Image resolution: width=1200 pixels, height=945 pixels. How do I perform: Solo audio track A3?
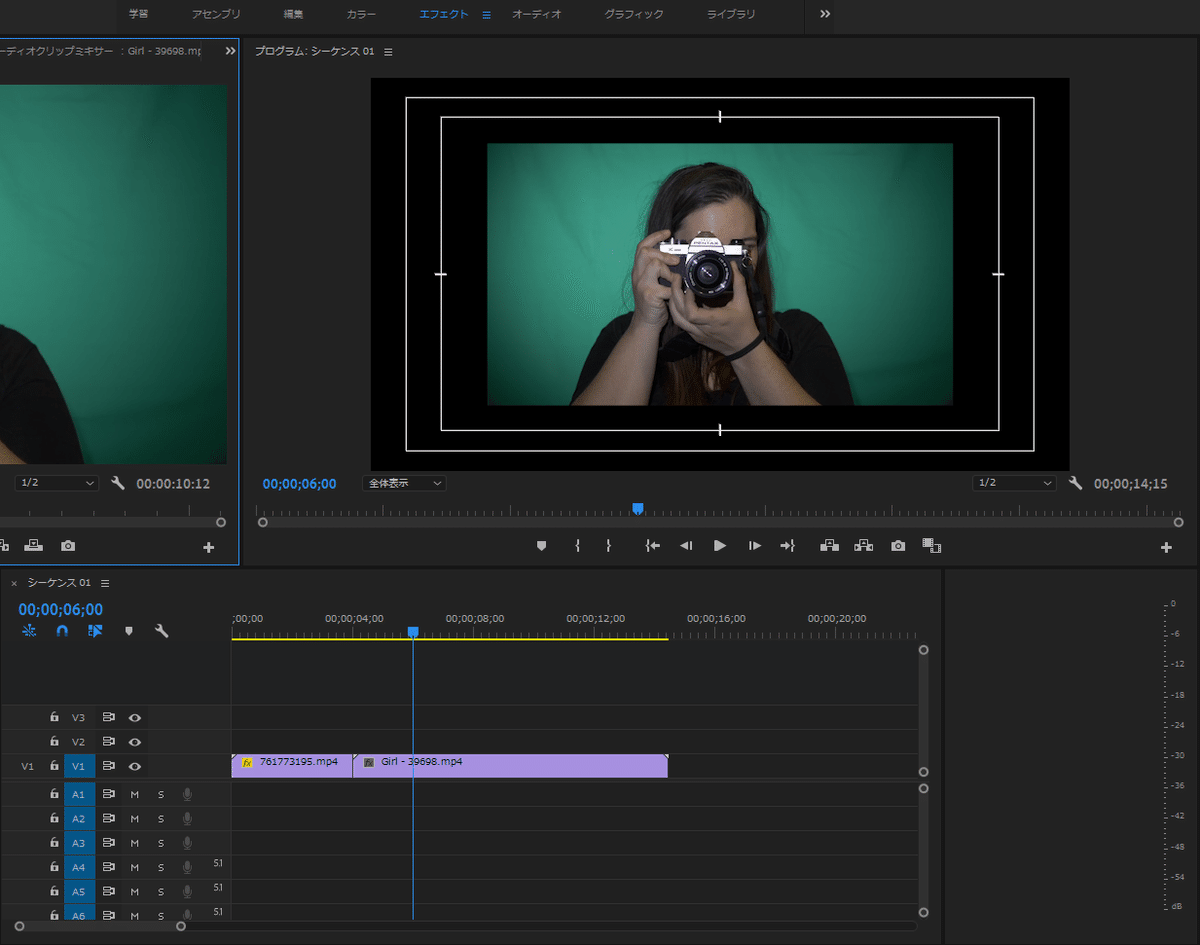pyautogui.click(x=160, y=843)
